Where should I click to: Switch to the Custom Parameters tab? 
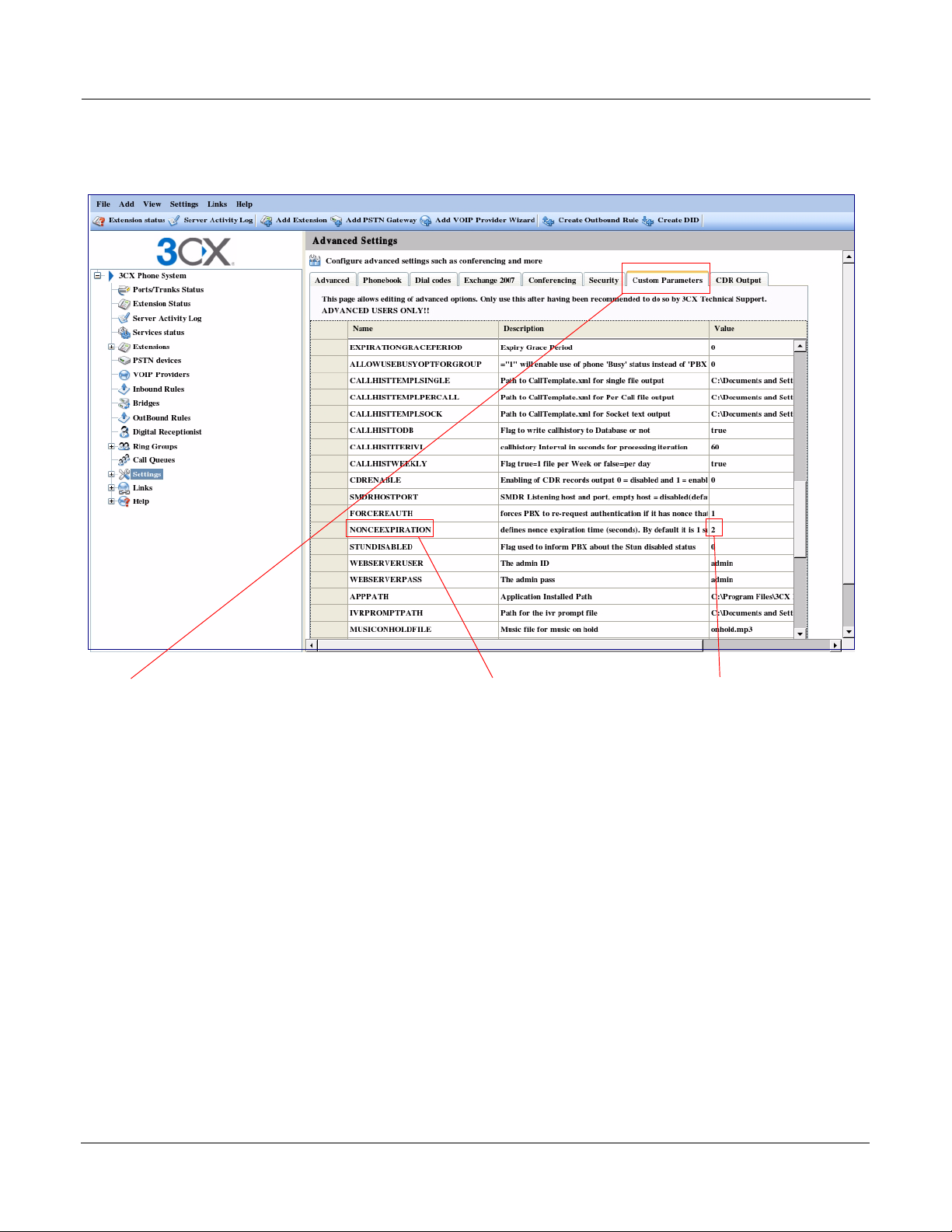(x=668, y=280)
